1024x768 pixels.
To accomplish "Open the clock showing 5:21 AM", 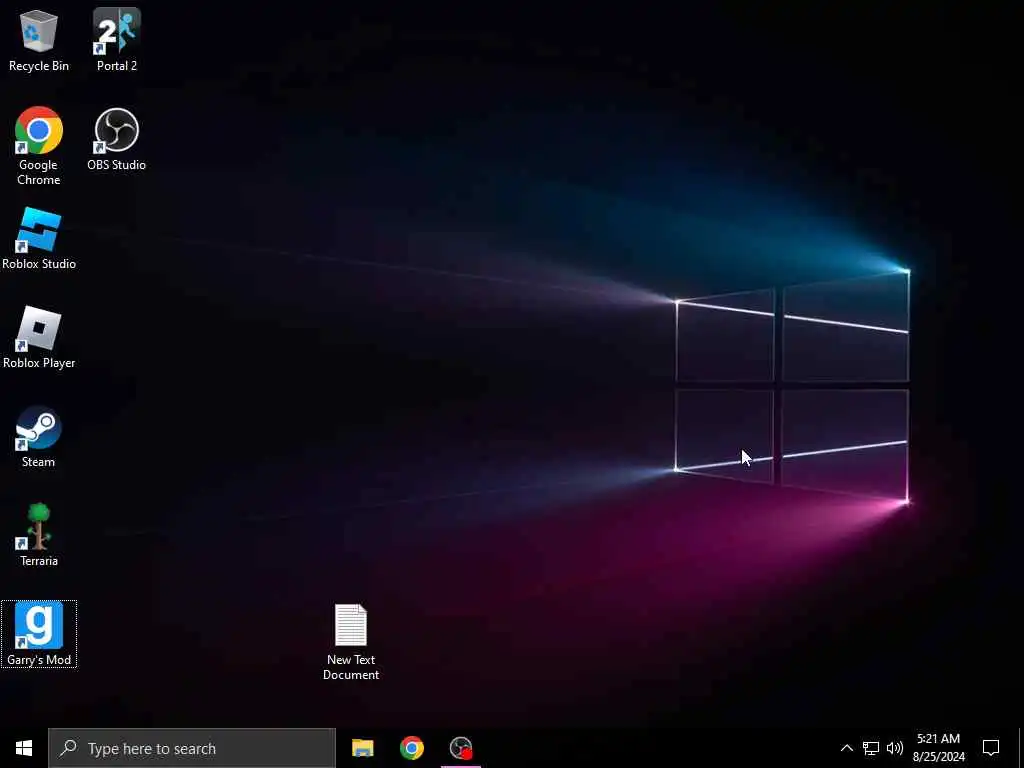I will pyautogui.click(x=938, y=748).
